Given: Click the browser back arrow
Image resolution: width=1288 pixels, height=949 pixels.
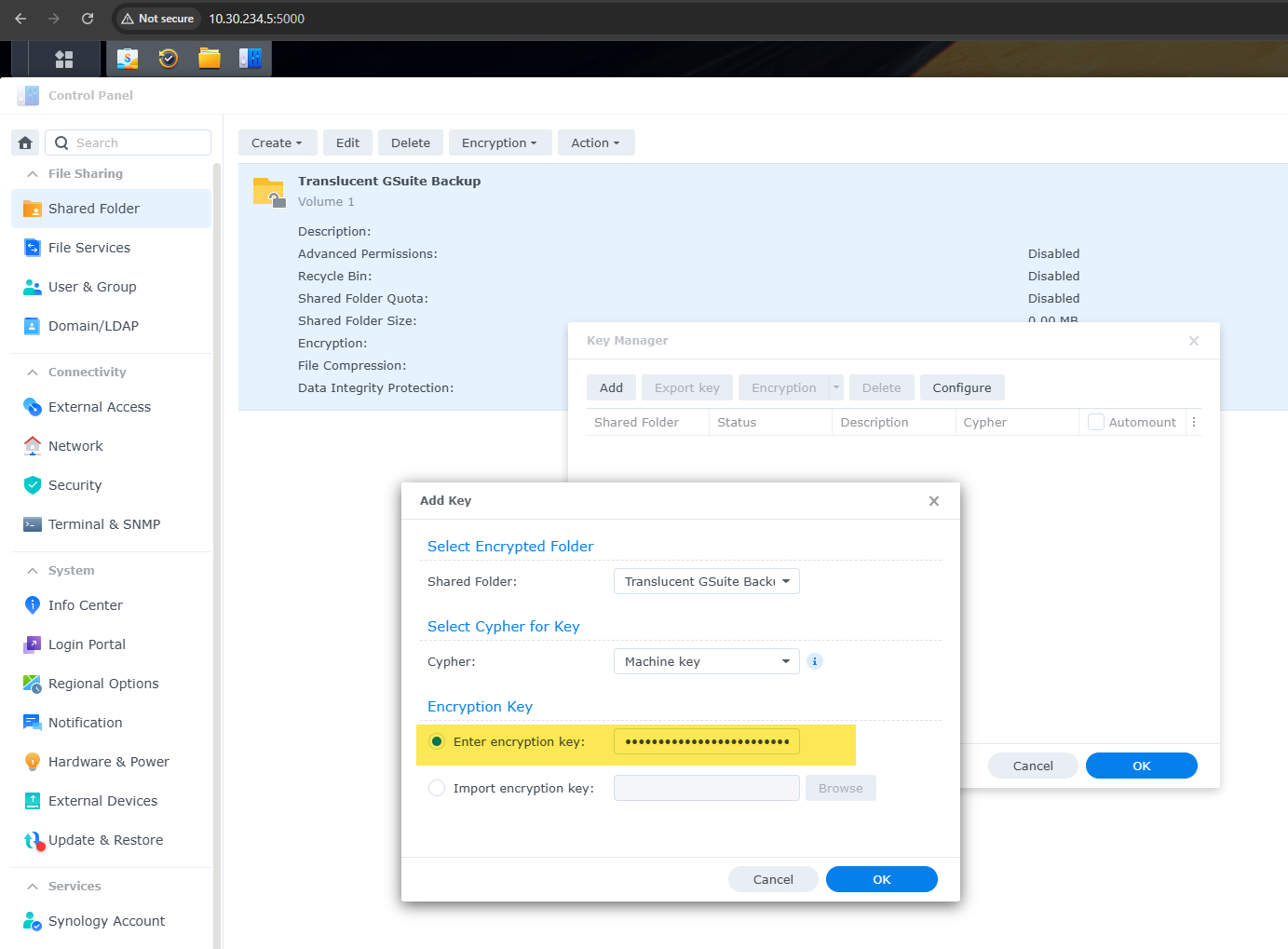Looking at the screenshot, I should pos(20,19).
